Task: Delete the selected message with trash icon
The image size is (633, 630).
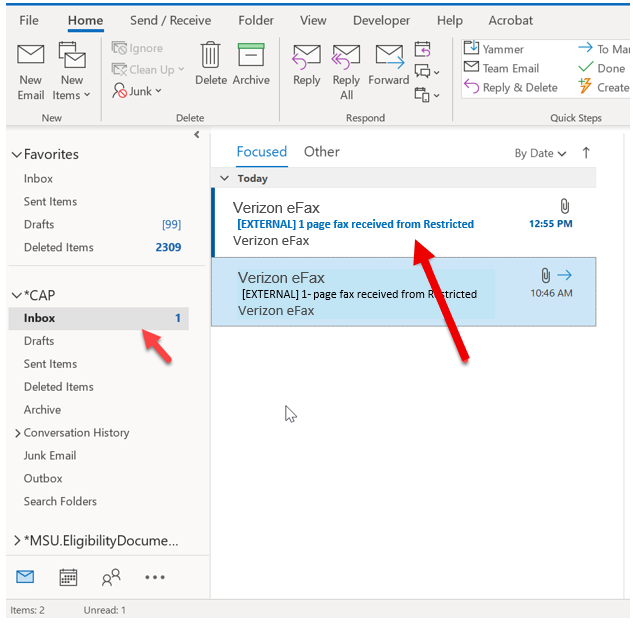Action: (x=211, y=64)
